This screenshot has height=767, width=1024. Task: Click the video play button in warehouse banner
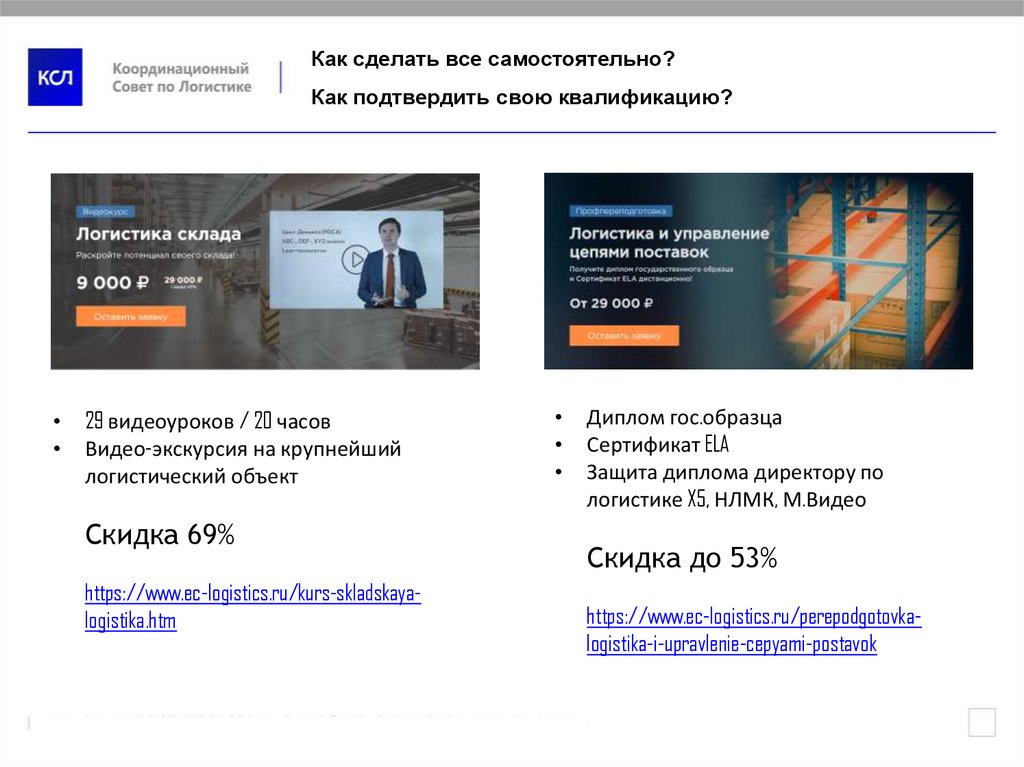(x=354, y=259)
